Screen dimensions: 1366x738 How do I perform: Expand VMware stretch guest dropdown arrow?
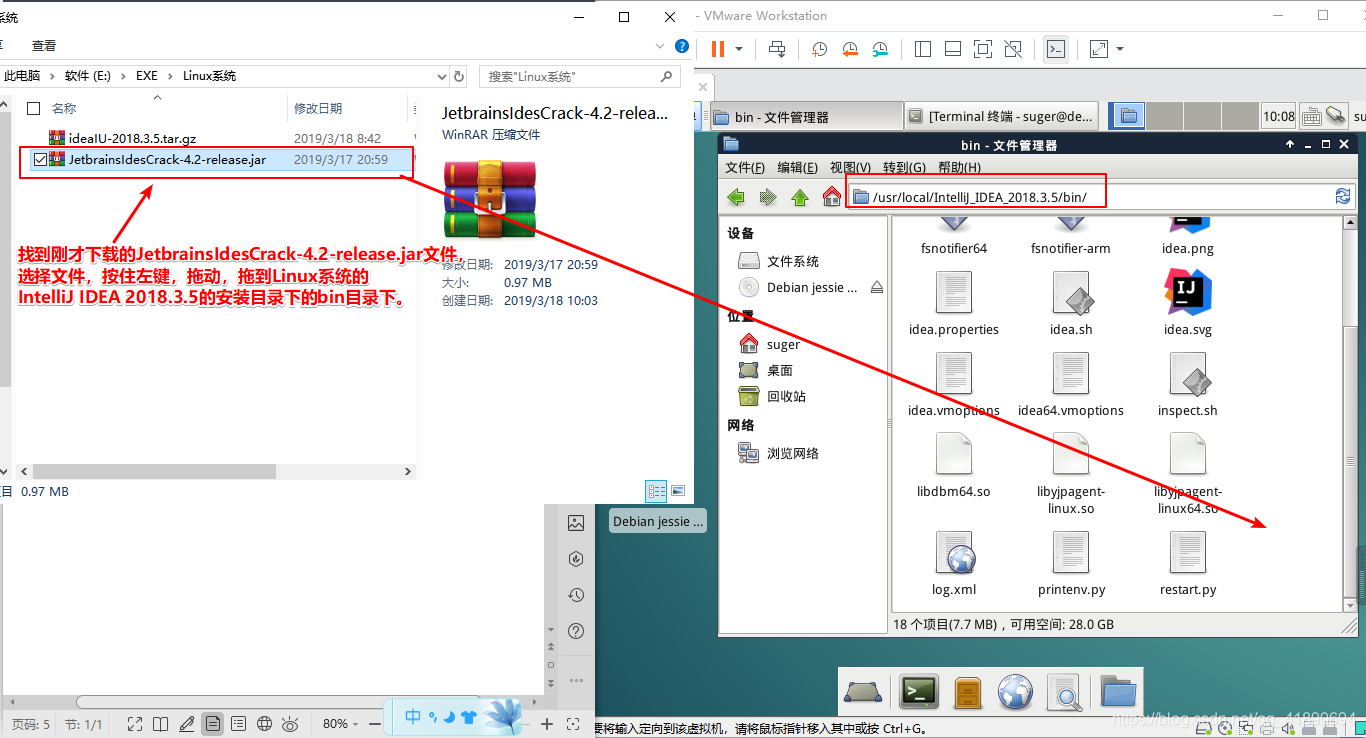coord(1120,49)
